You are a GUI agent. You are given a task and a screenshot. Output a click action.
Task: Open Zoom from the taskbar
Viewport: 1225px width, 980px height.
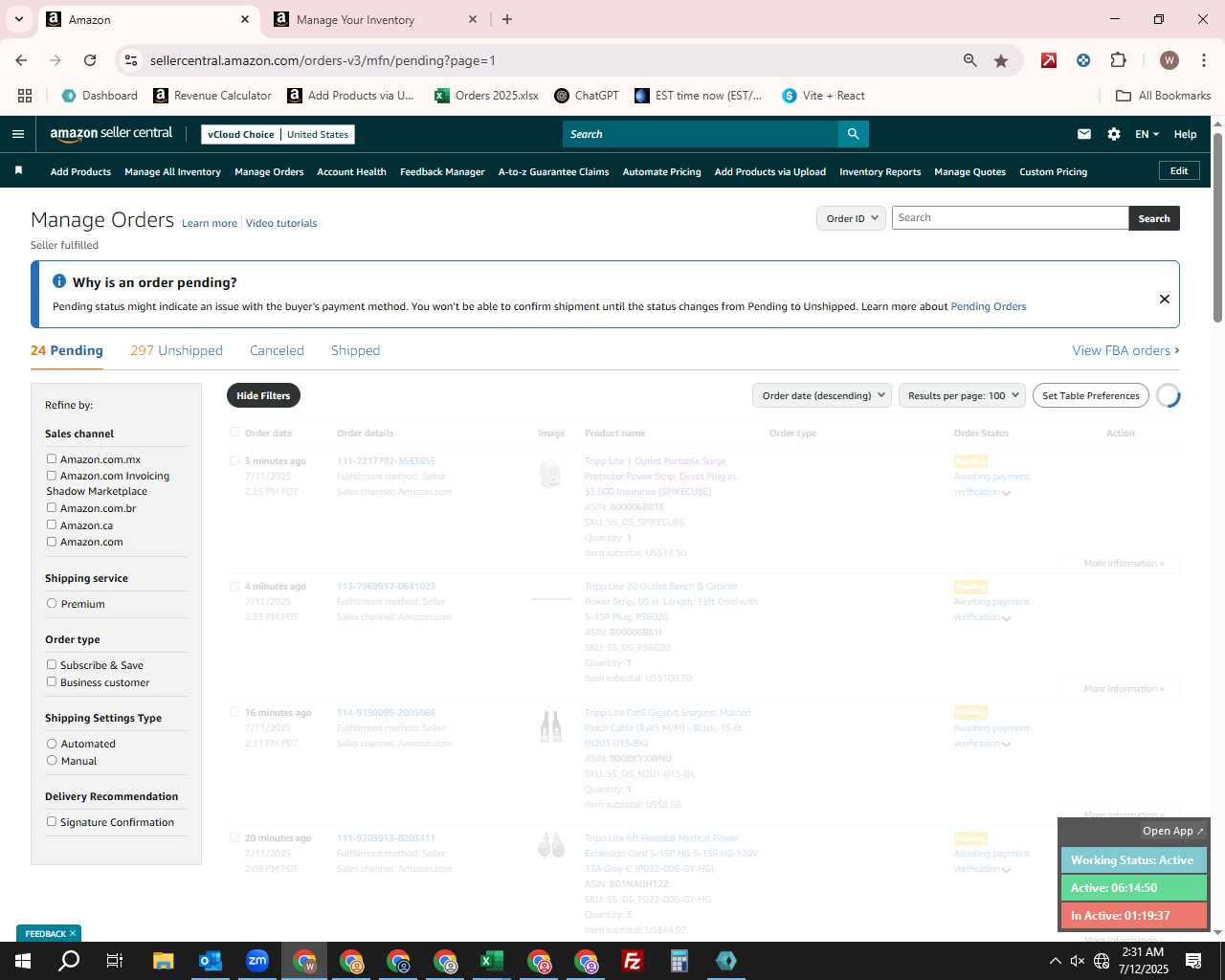(x=257, y=961)
